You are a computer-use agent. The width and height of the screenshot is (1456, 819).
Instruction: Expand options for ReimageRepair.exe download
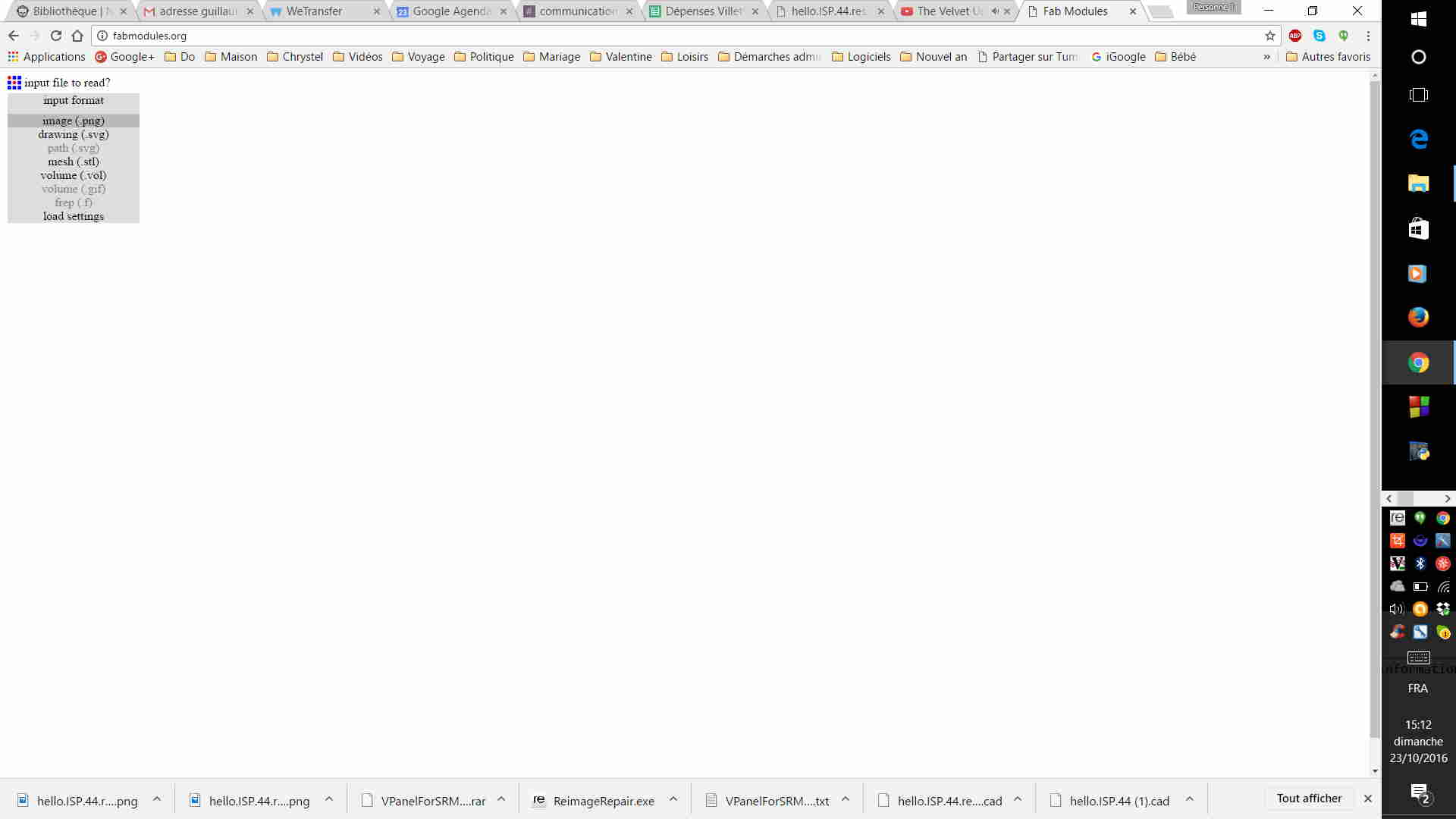coord(673,799)
